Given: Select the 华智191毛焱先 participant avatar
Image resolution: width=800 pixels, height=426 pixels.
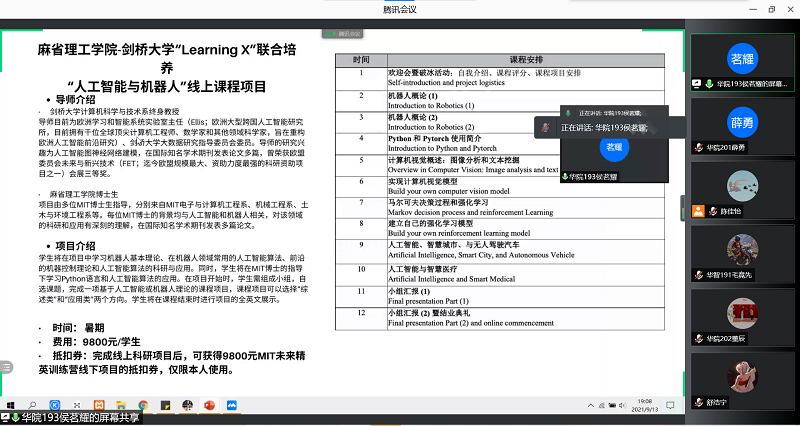Looking at the screenshot, I should pos(742,249).
